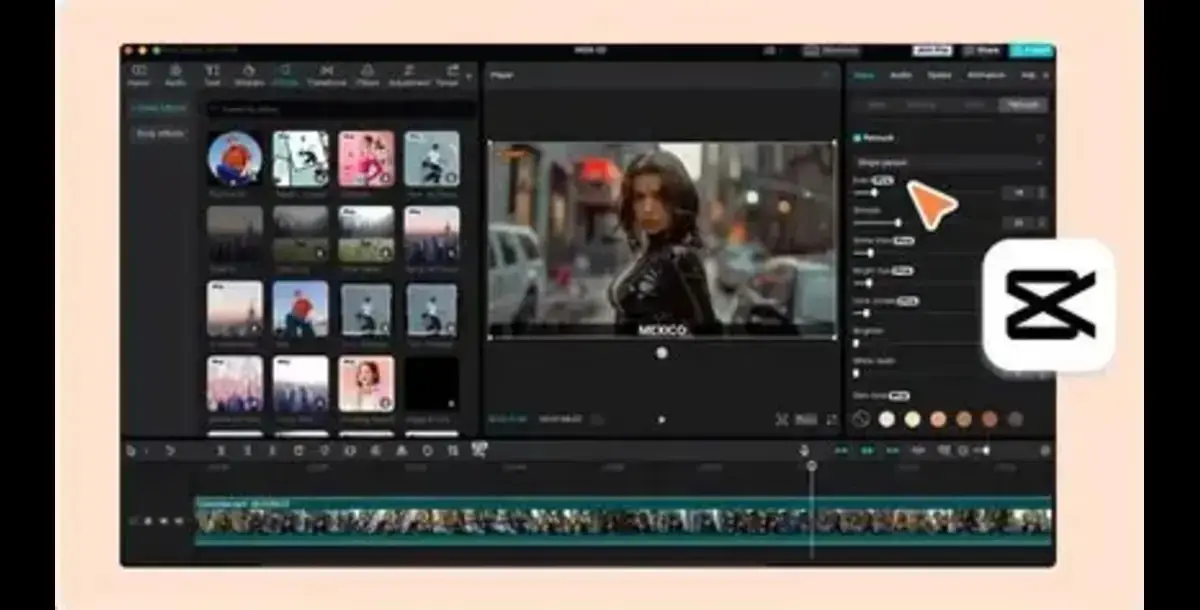This screenshot has width=1200, height=610.
Task: Select Body effects in the sidebar
Action: 160,133
